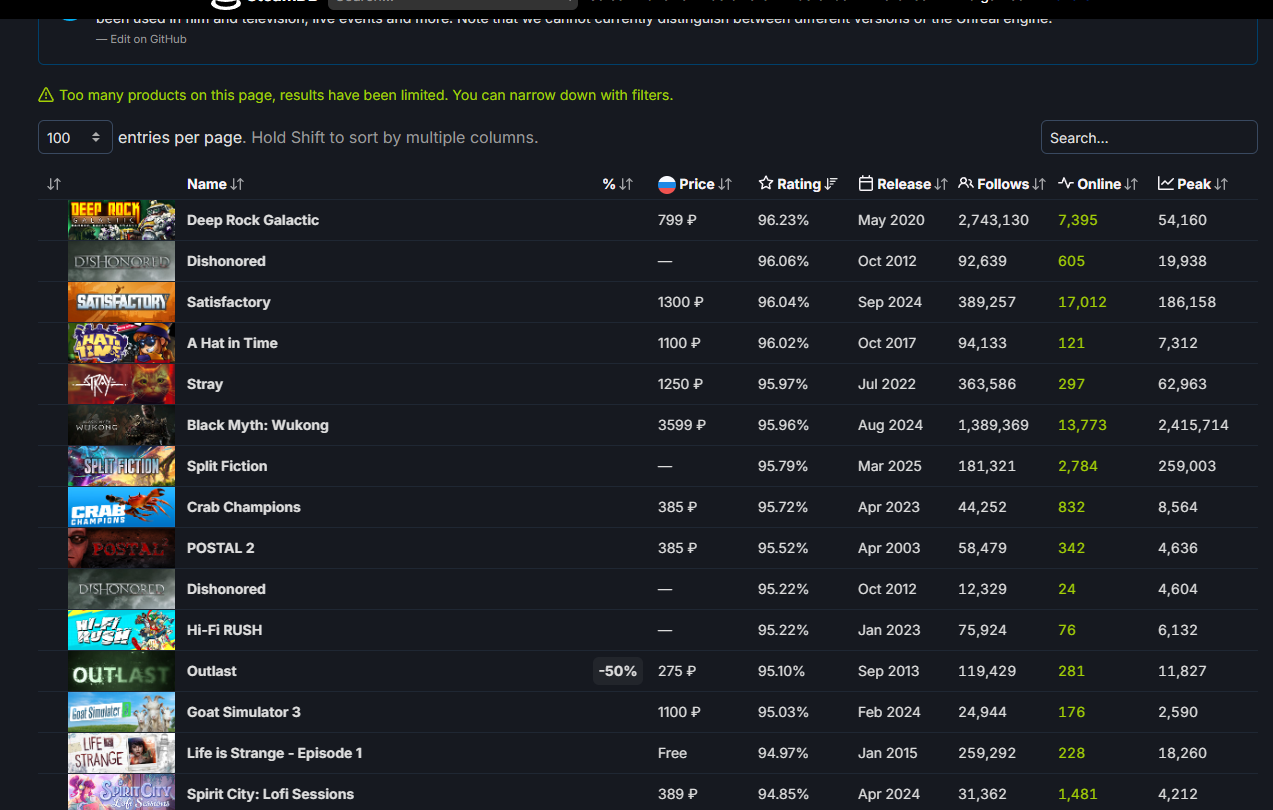The image size is (1273, 810).
Task: Click the yellow warning triangle icon
Action: (46, 95)
